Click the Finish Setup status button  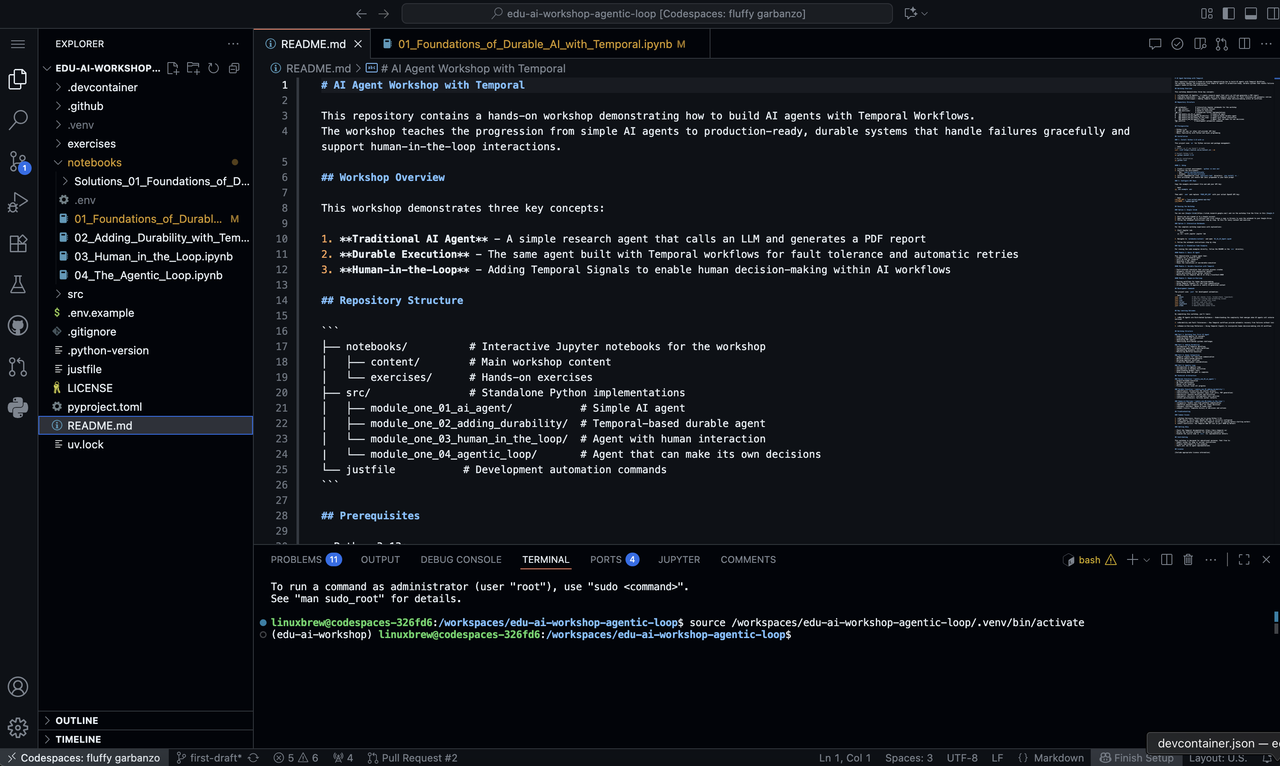[x=1136, y=758]
